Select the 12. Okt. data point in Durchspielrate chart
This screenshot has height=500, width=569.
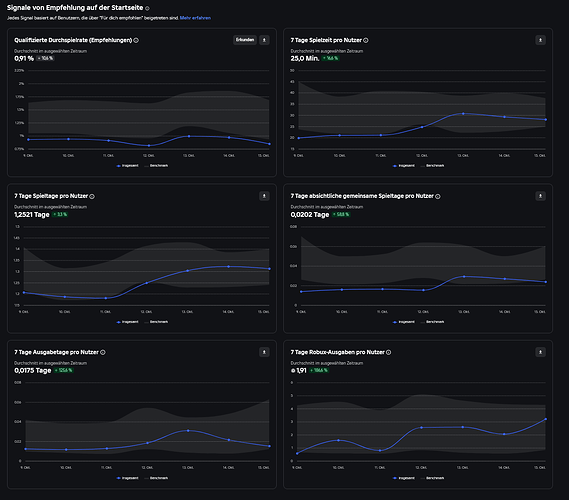click(x=149, y=146)
